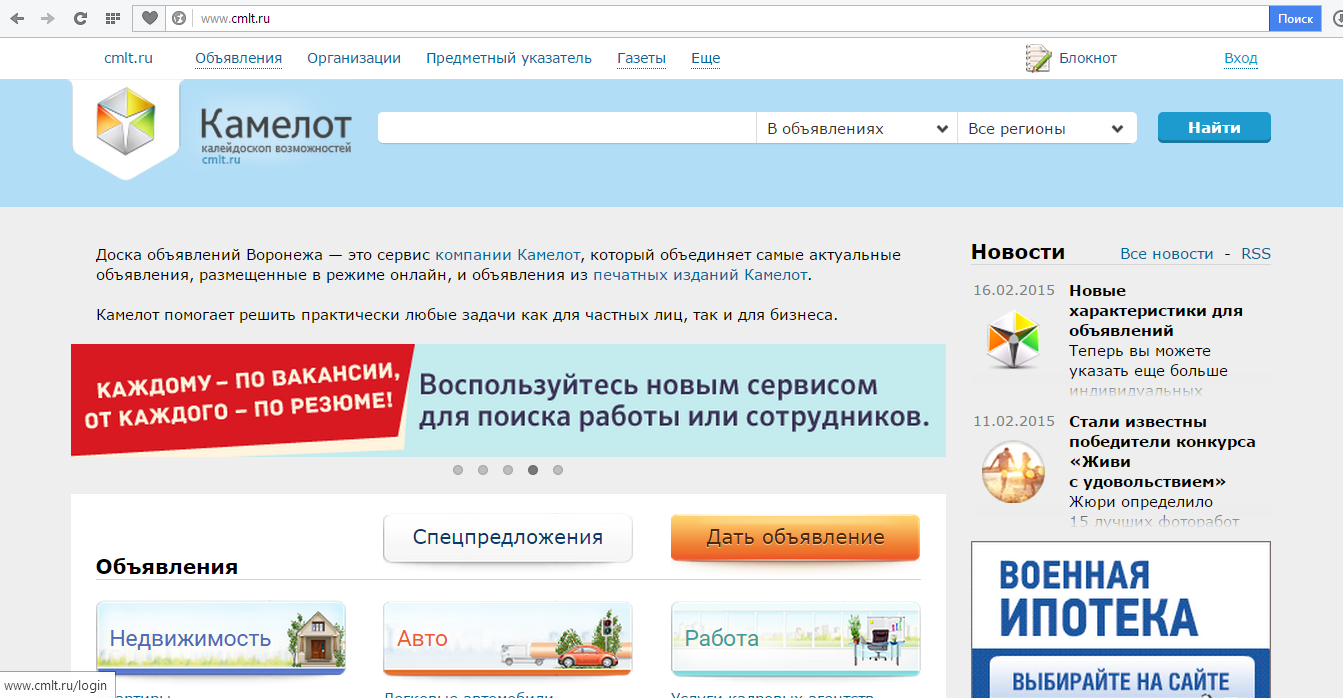Show the first banner slide dot
The image size is (1343, 698).
tap(458, 470)
